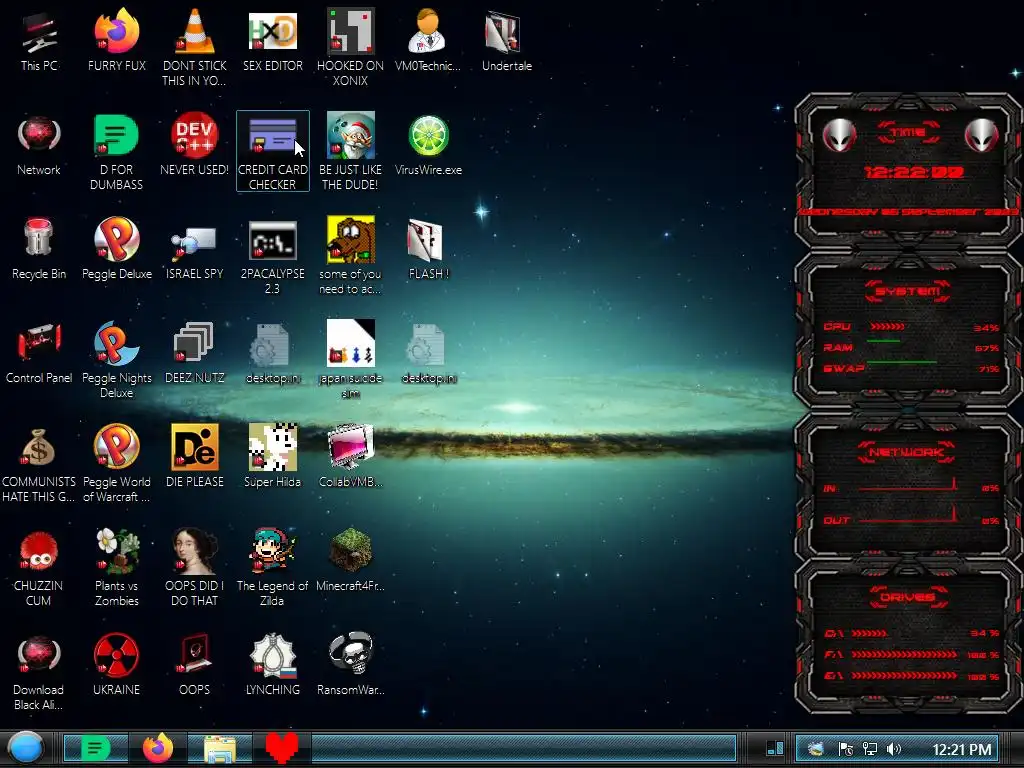Switch to the red heart taskbar app
Viewport: 1024px width, 768px height.
click(x=281, y=748)
